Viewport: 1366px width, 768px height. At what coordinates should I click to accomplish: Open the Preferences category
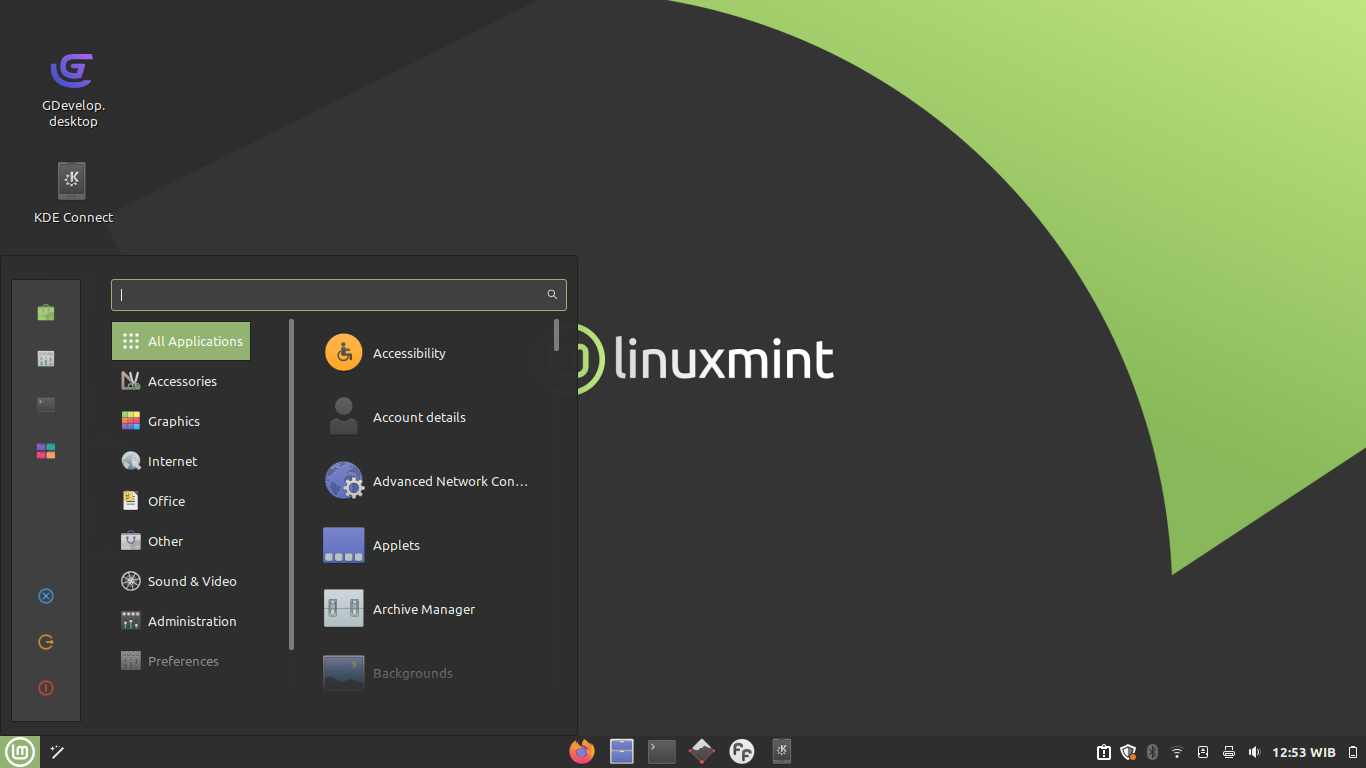[x=181, y=661]
